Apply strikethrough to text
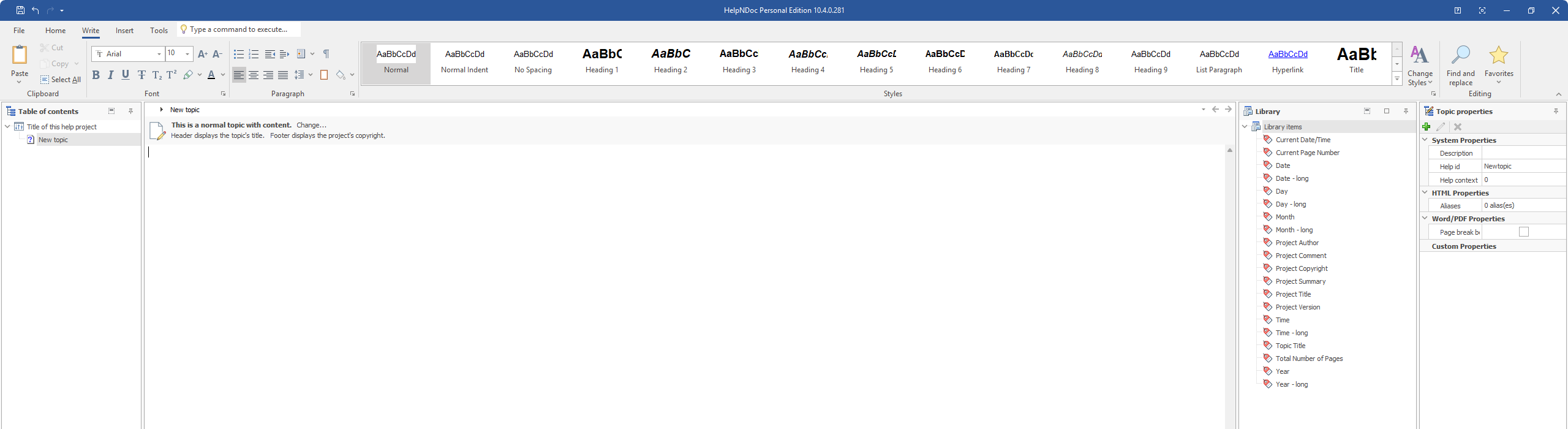 141,75
